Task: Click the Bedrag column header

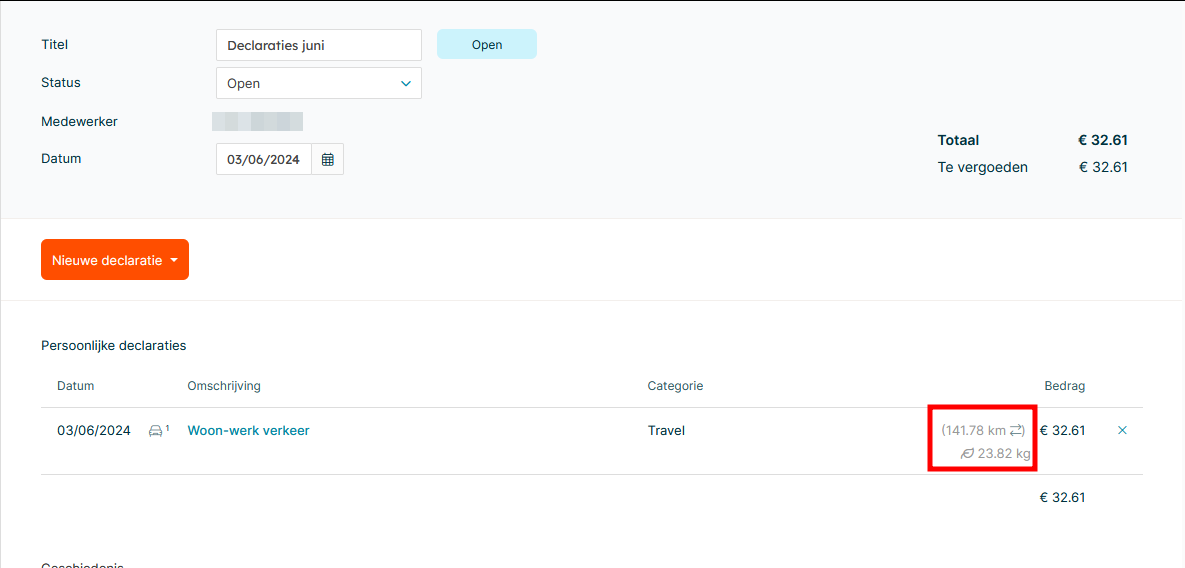Action: tap(1064, 386)
